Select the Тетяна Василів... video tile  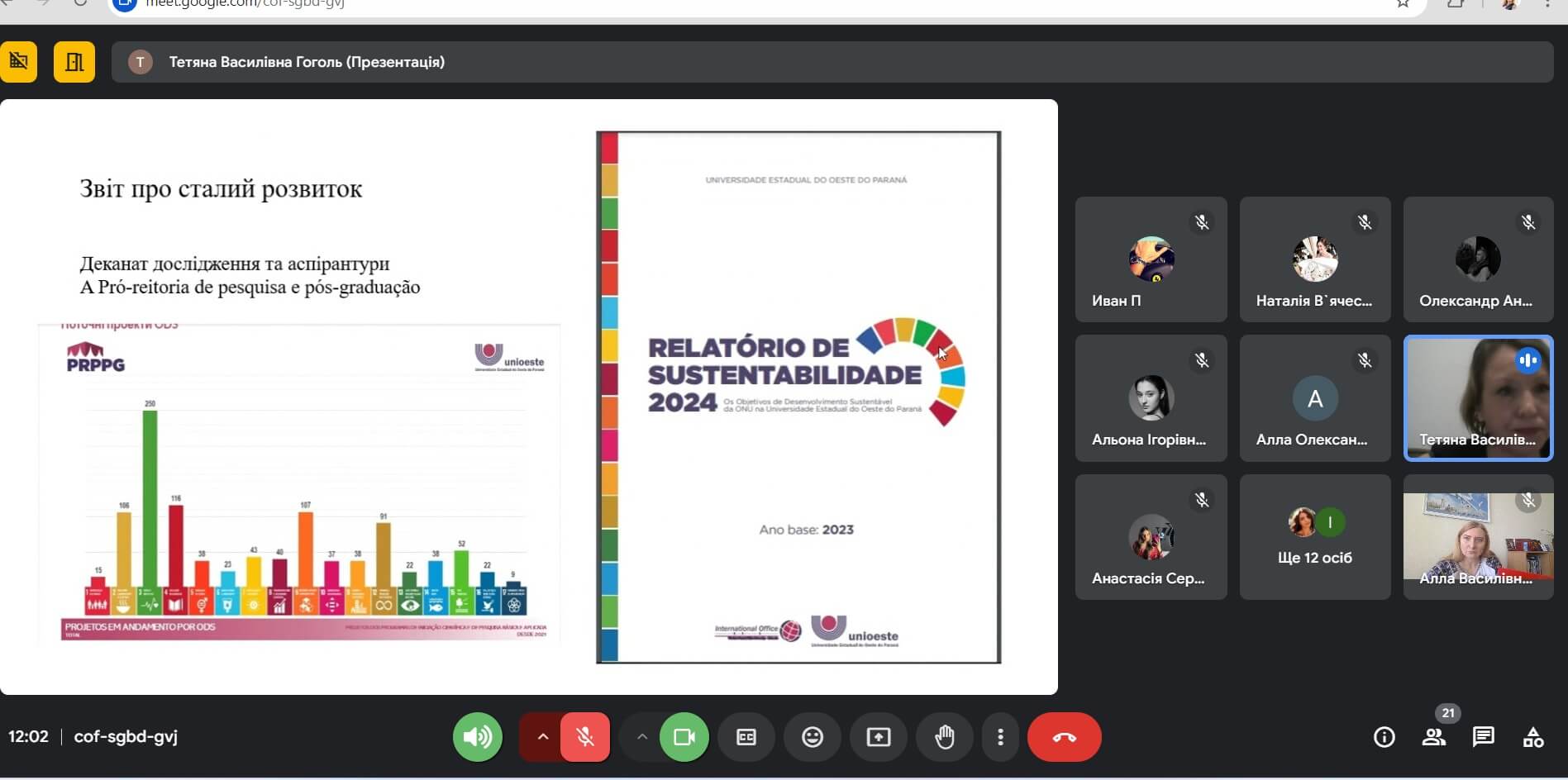coord(1478,397)
